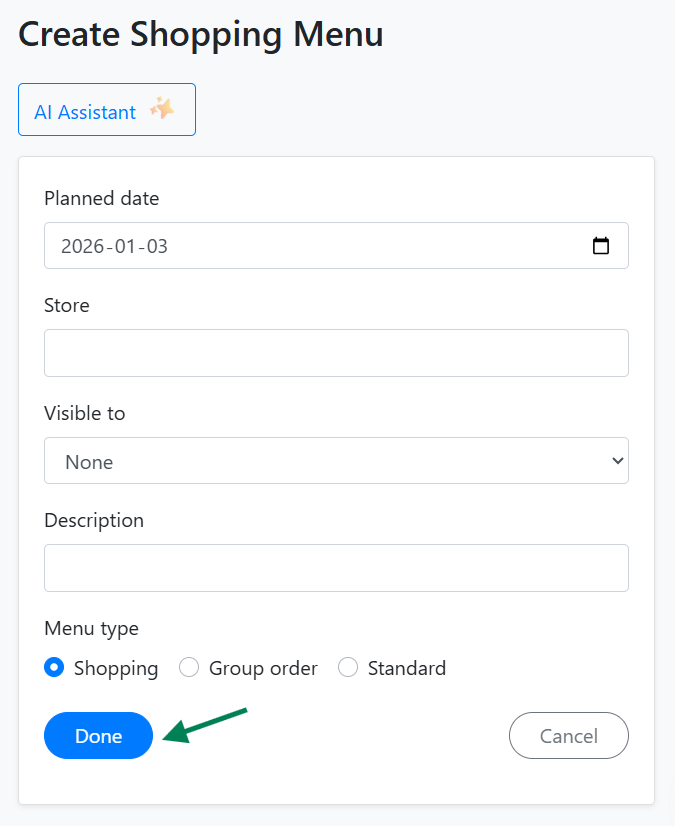Open the date picker calendar icon
This screenshot has height=826, width=675.
click(602, 245)
